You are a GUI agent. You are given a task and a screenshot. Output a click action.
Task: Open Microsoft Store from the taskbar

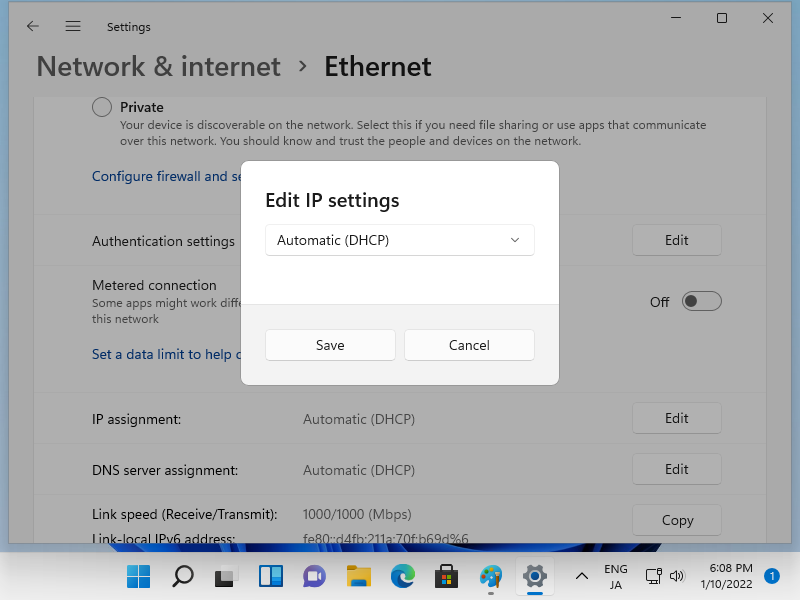(x=446, y=576)
